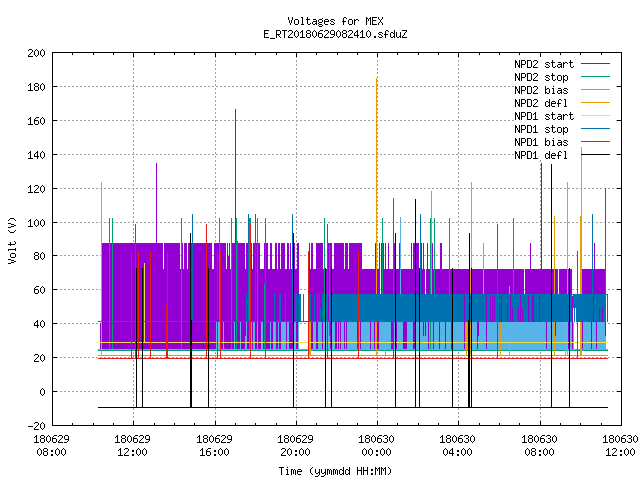Viewport: 640px width, 480px height.
Task: Click the 'Time (yymmdd HH:MM)' x-axis label
Action: (335, 471)
